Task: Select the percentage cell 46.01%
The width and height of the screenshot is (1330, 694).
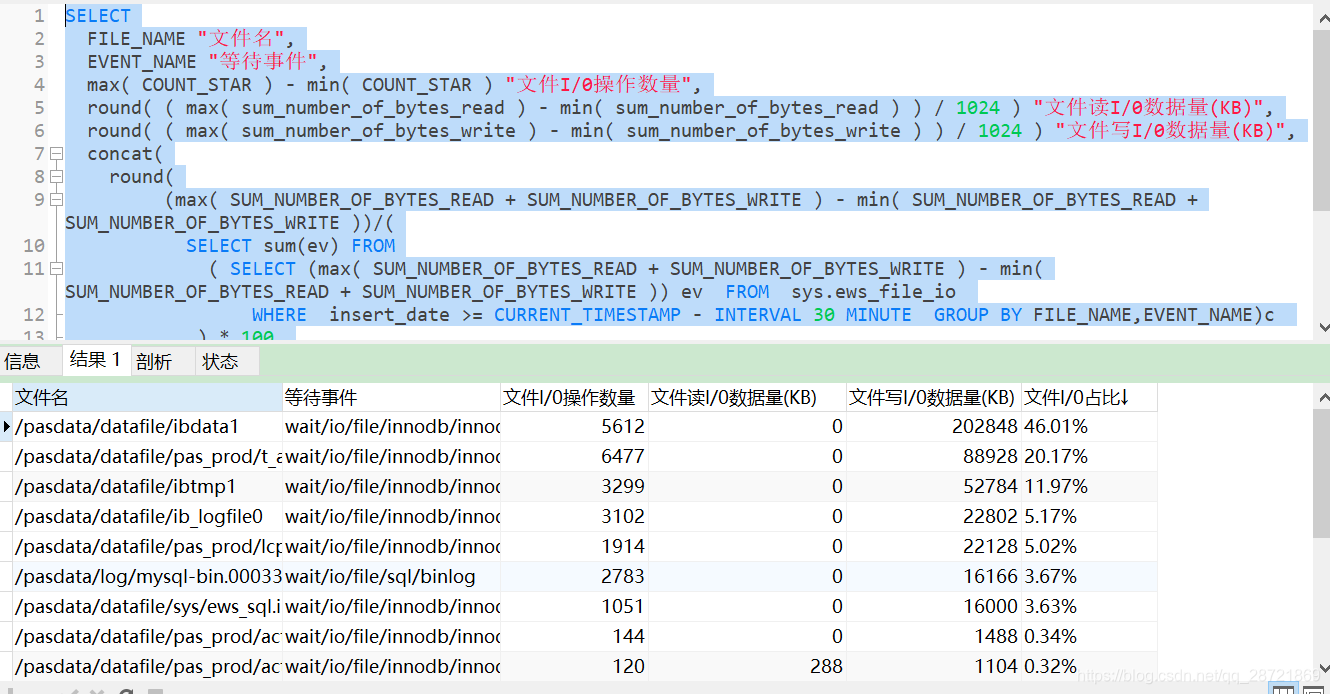Action: pos(1089,427)
